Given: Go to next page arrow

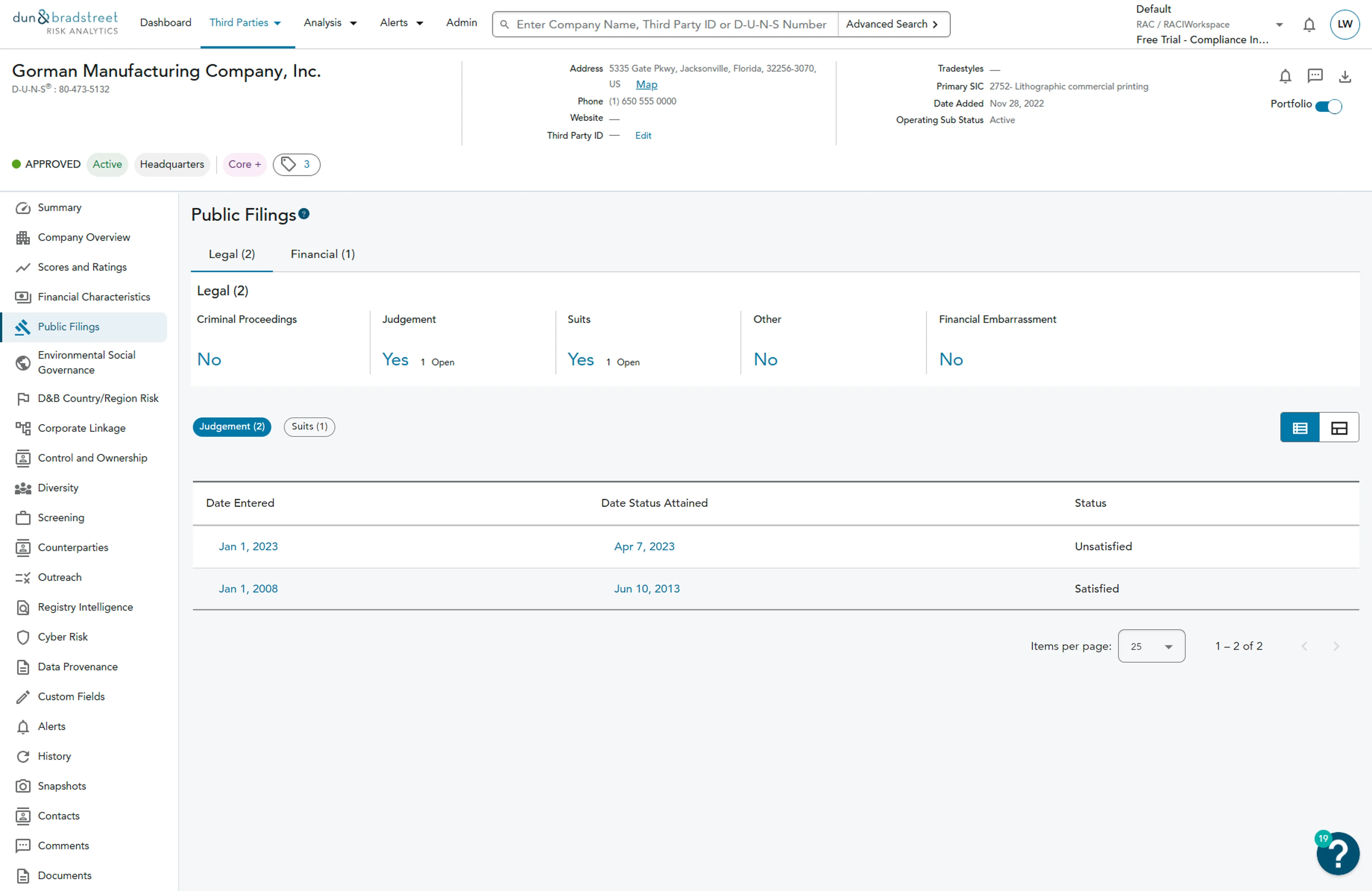Looking at the screenshot, I should pyautogui.click(x=1336, y=646).
